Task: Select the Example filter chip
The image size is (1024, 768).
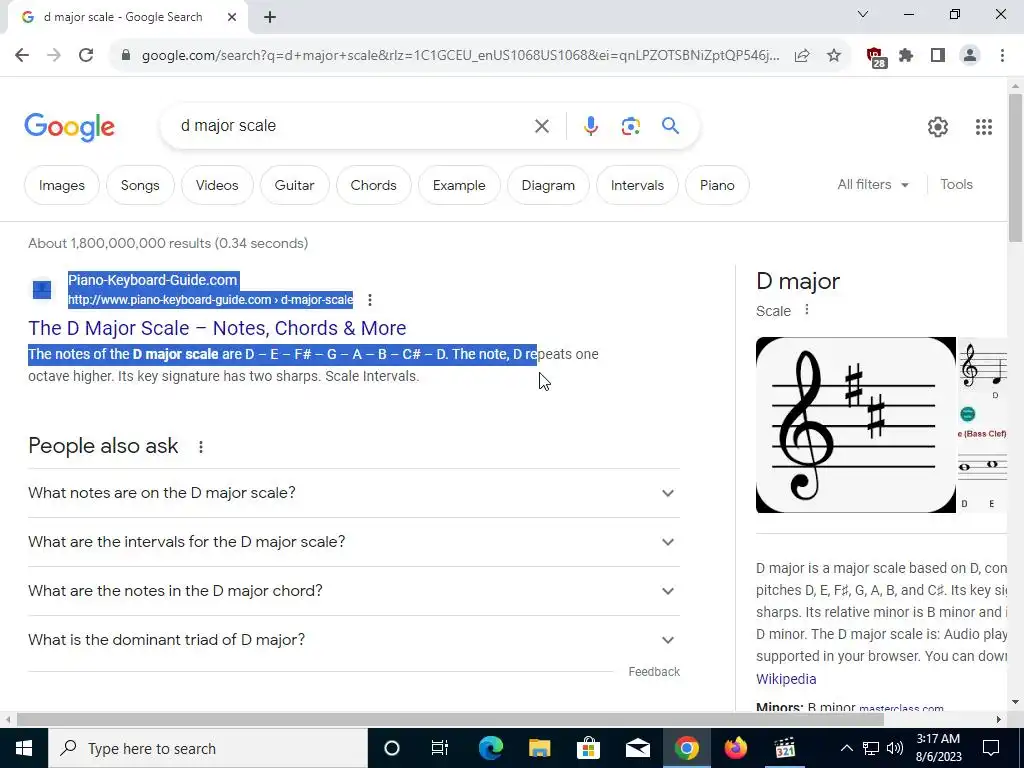Action: click(x=459, y=185)
